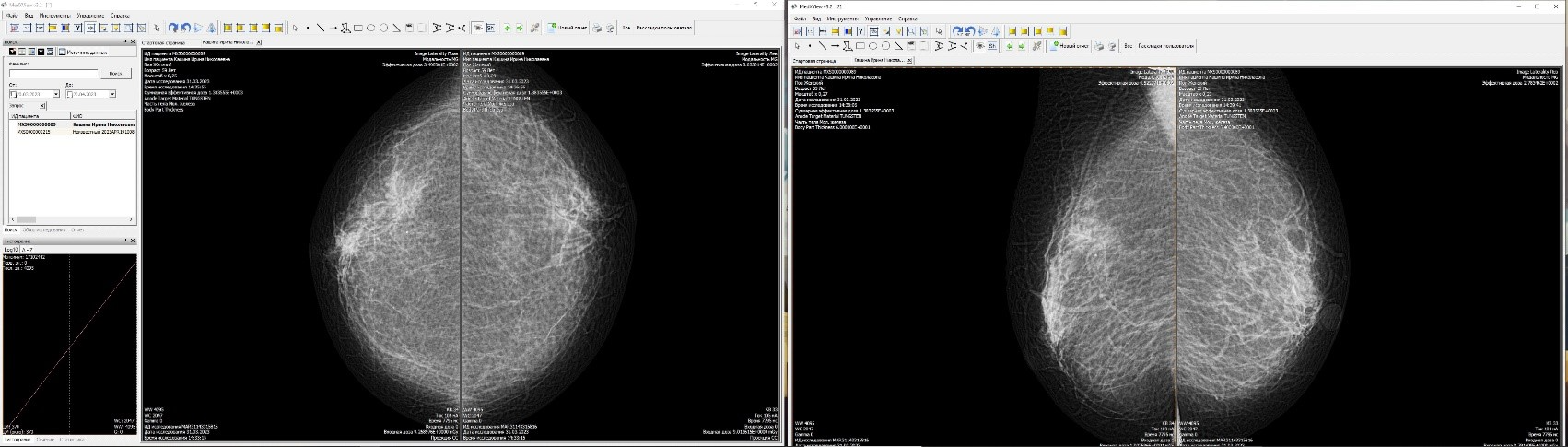
Task: Select polyline tool in right window
Action: coord(848,46)
